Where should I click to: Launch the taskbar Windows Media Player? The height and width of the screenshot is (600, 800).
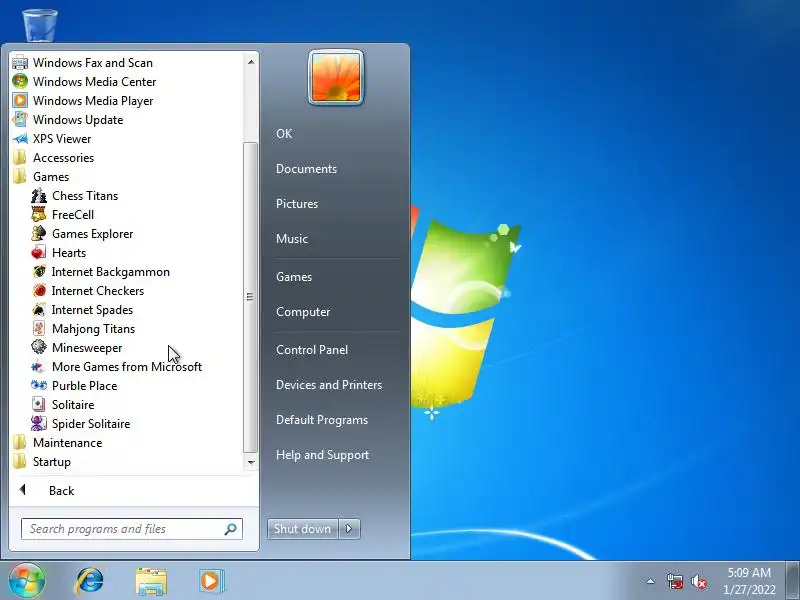pos(211,581)
